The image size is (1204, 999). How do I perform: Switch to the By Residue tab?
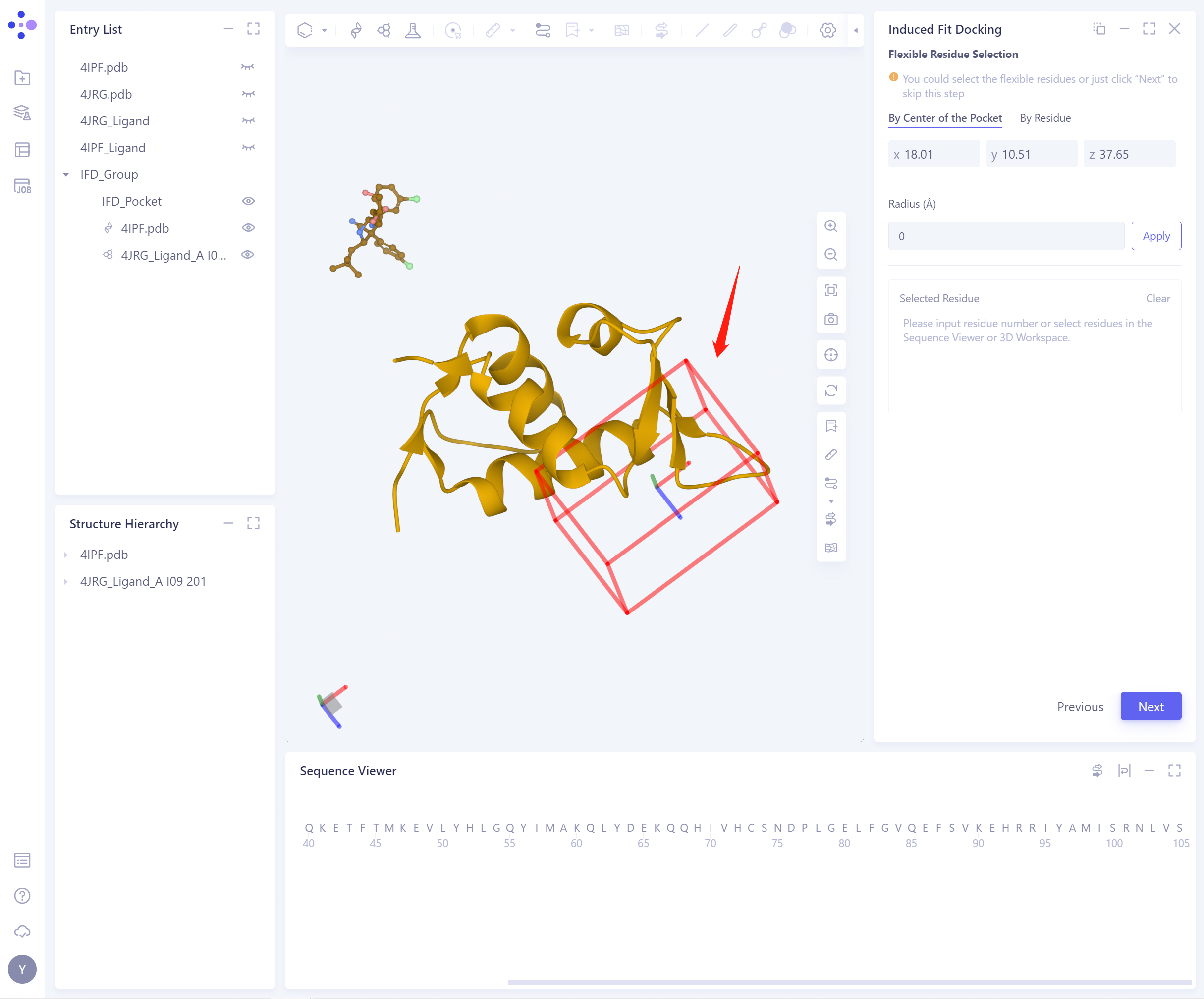1045,118
